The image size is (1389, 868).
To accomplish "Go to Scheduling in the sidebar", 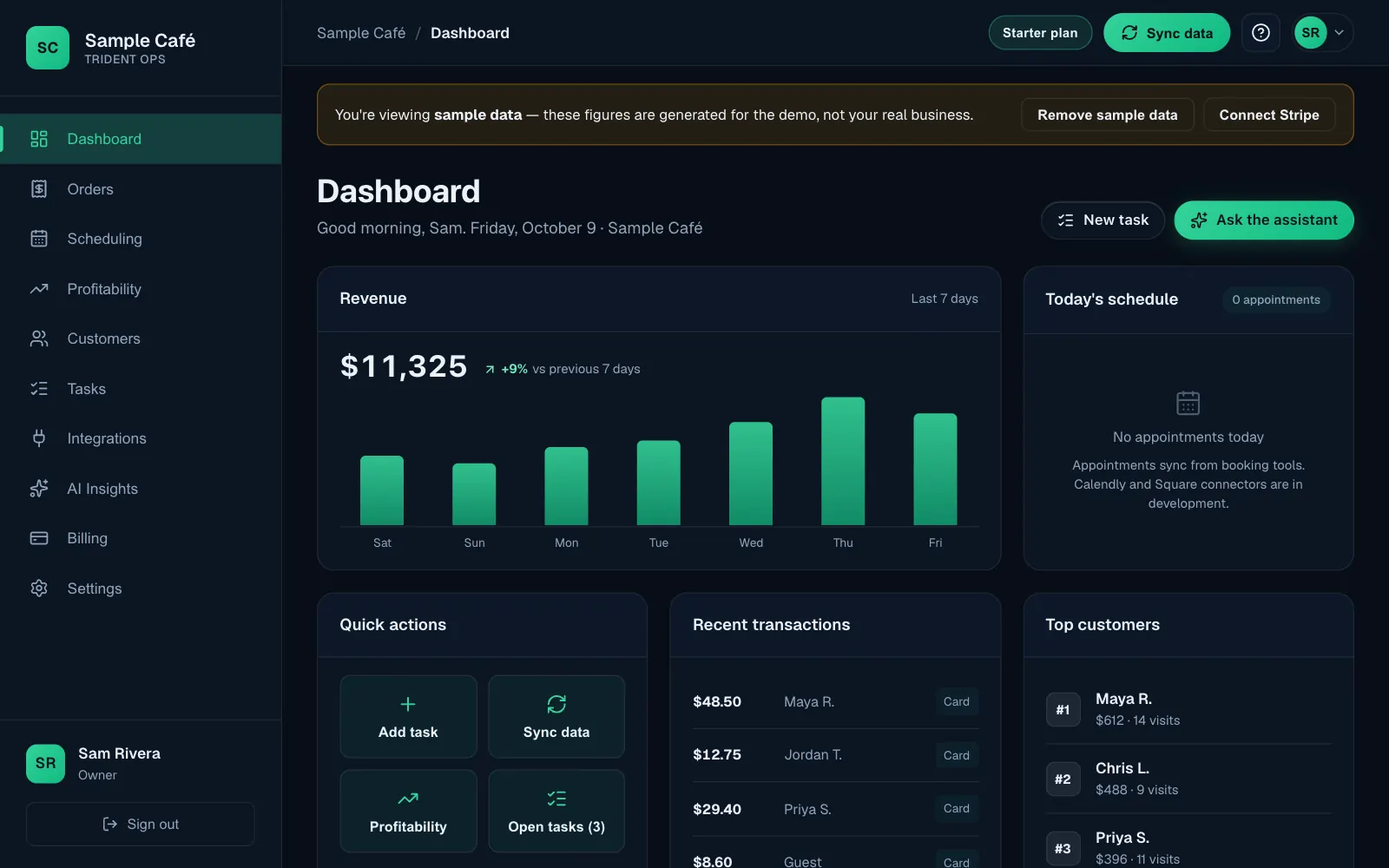I will pos(141,239).
